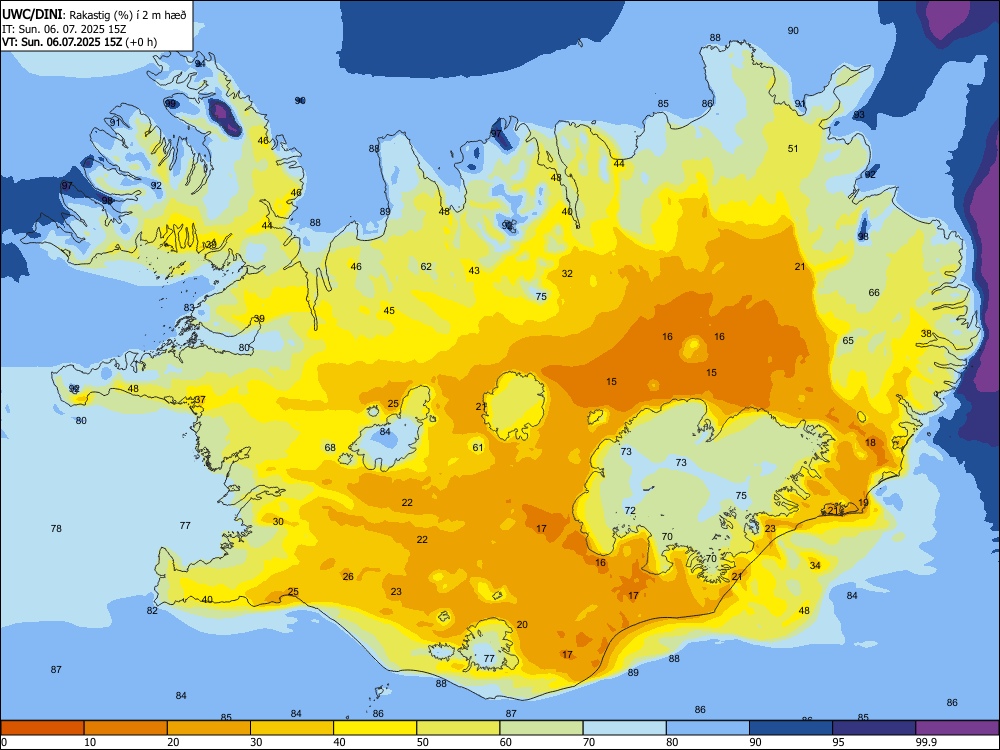1000x750 pixels.
Task: Click the 95–99.9 indigo legend swatch
Action: [x=874, y=728]
